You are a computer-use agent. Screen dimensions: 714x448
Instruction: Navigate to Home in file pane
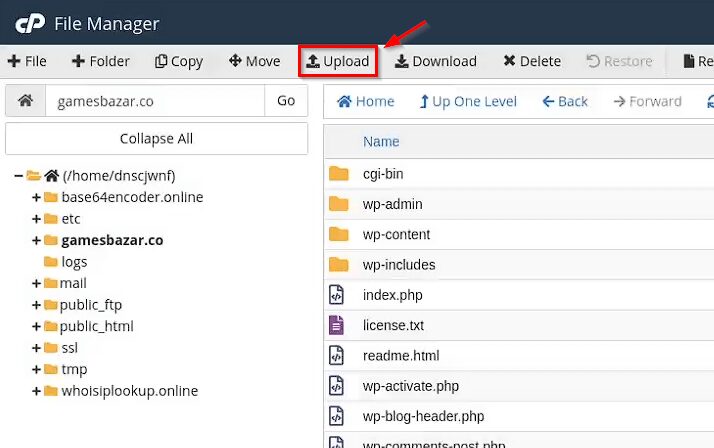click(x=366, y=101)
